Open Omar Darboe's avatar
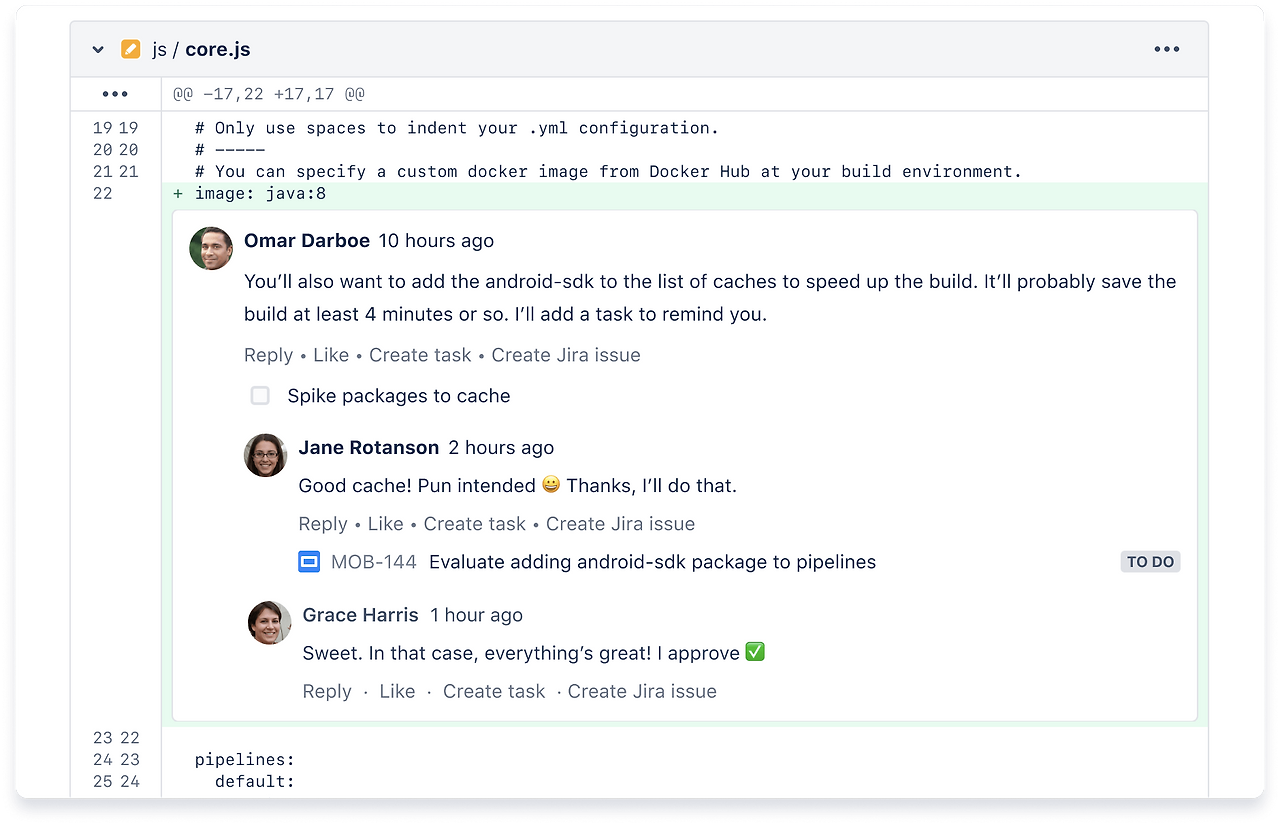The image size is (1280, 825). tap(210, 247)
